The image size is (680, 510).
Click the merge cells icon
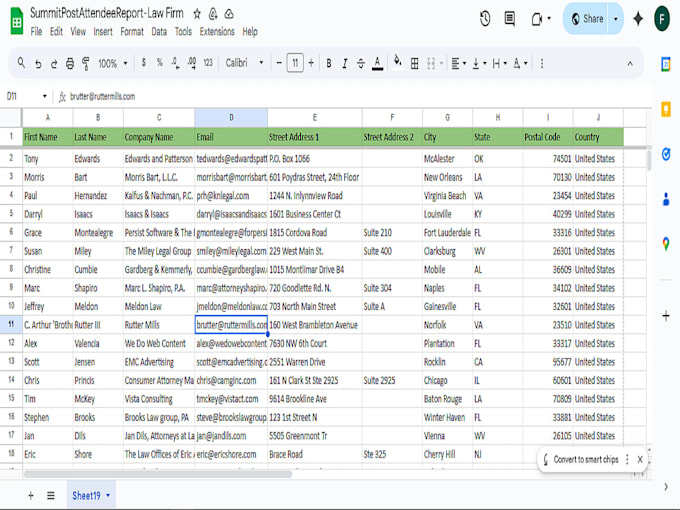point(431,64)
